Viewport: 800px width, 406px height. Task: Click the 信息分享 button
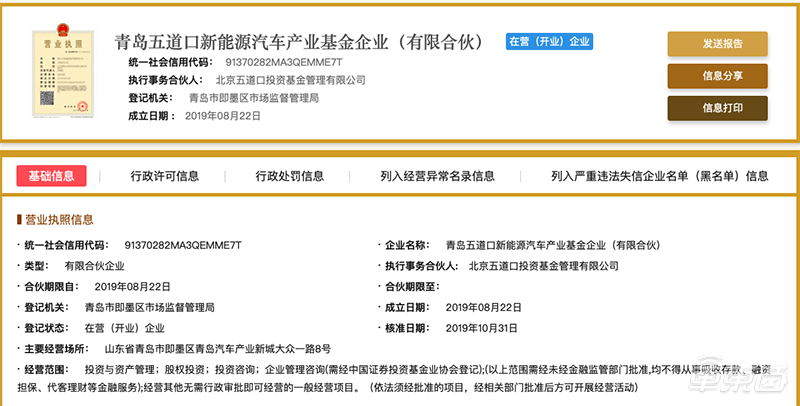(x=717, y=76)
